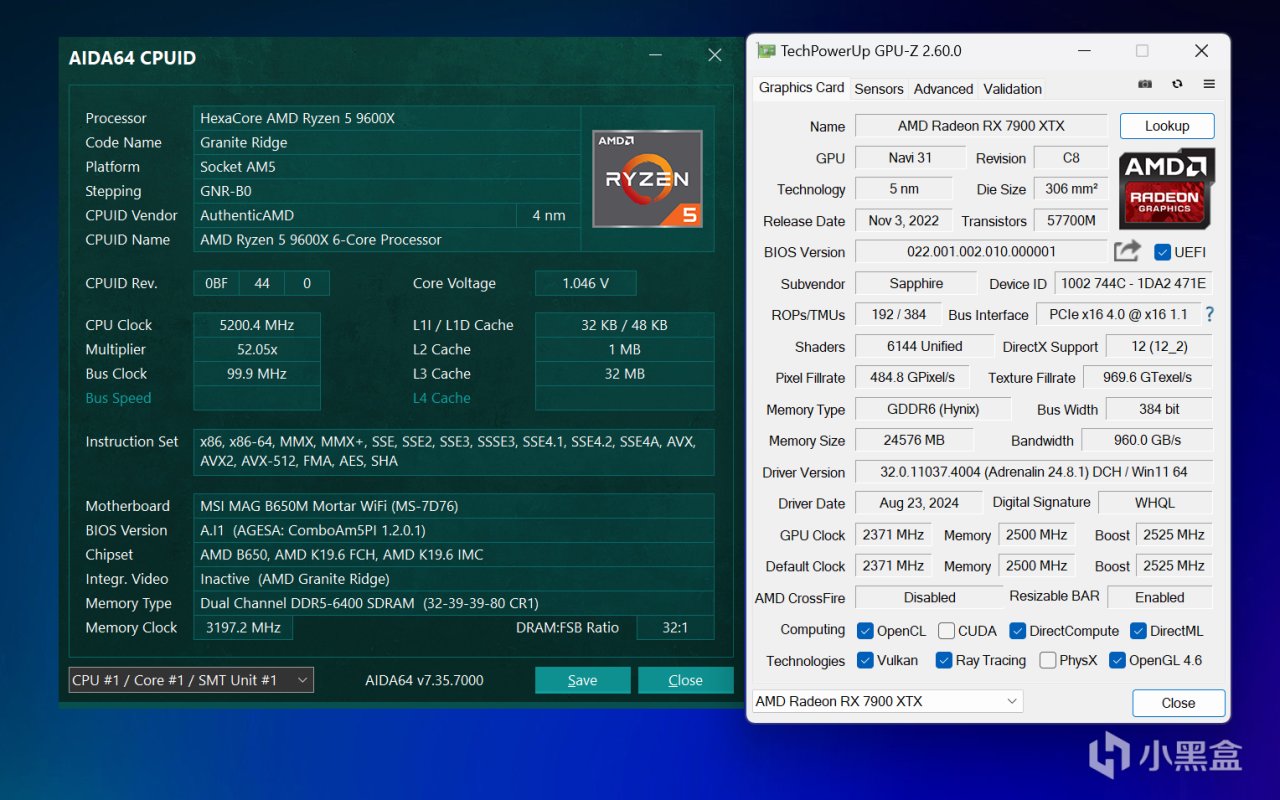Click the BIOS share/export arrow icon
The width and height of the screenshot is (1280, 800).
click(x=1127, y=251)
